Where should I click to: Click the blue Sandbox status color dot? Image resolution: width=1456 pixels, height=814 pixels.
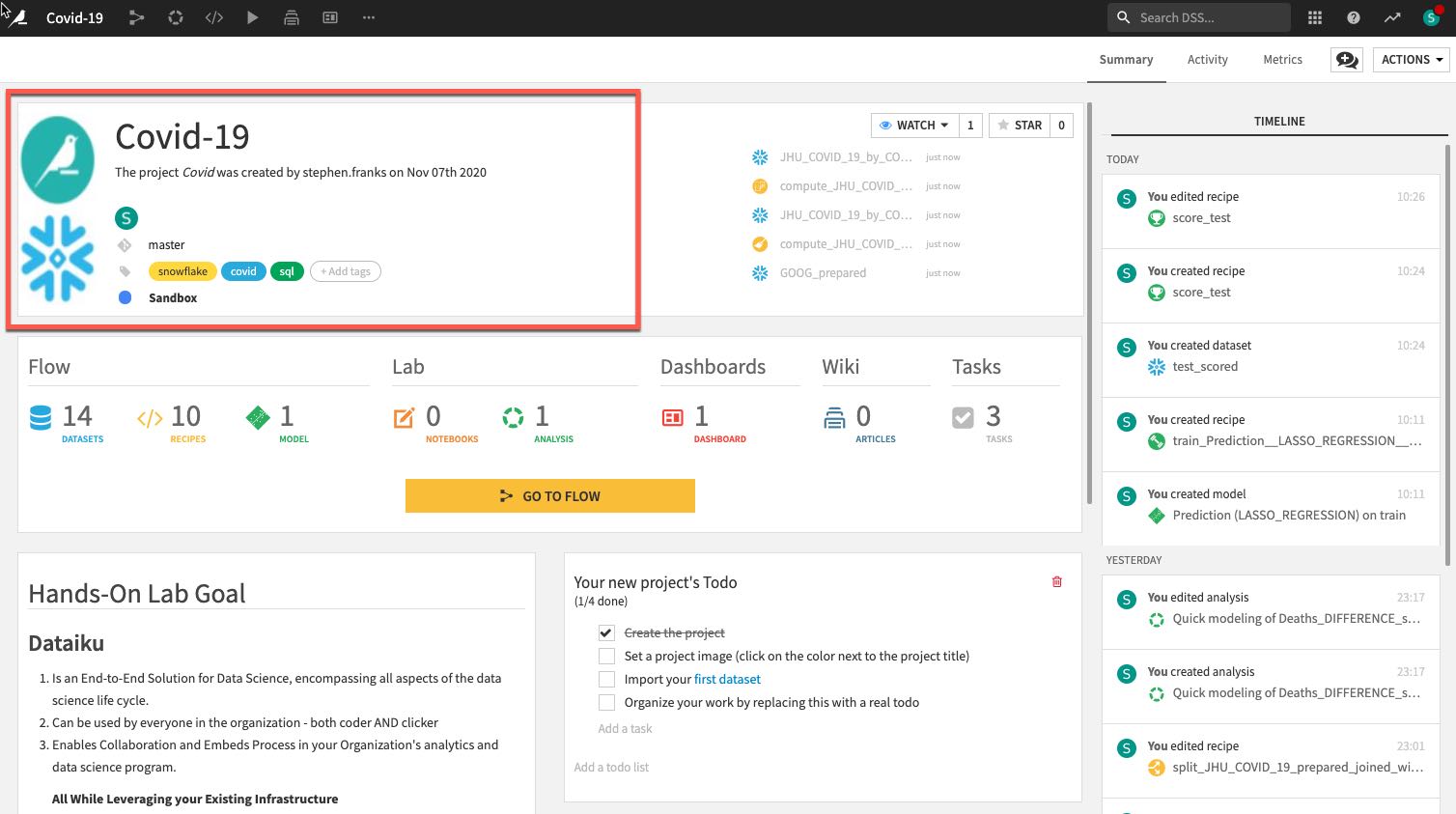(125, 297)
